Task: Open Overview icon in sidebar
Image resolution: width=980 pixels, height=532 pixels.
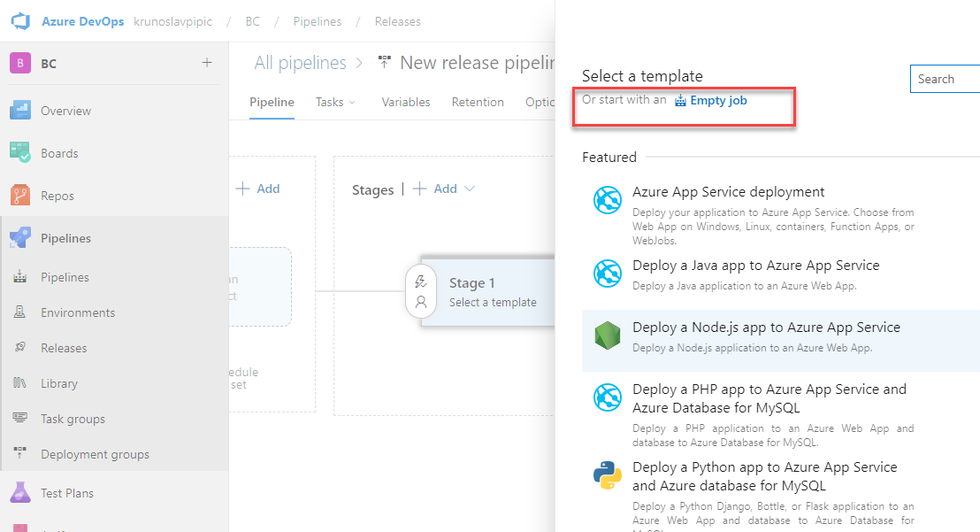Action: 20,111
